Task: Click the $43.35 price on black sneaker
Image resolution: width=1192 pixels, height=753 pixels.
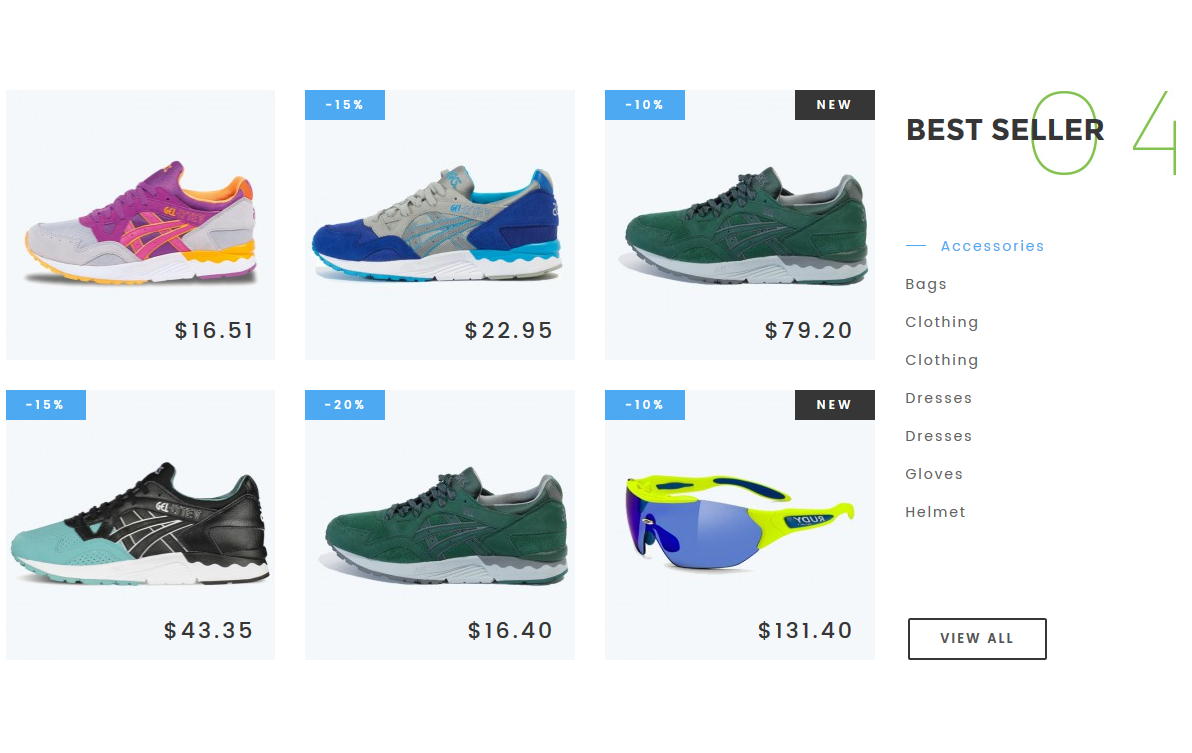Action: pos(208,631)
